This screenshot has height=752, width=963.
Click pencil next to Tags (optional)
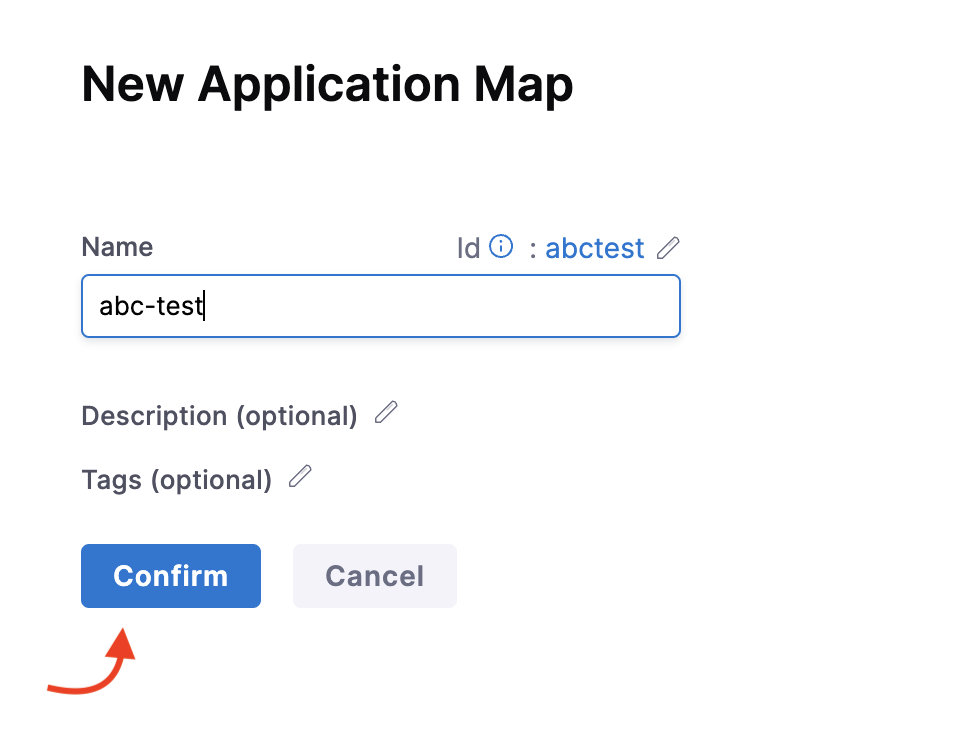(x=300, y=477)
